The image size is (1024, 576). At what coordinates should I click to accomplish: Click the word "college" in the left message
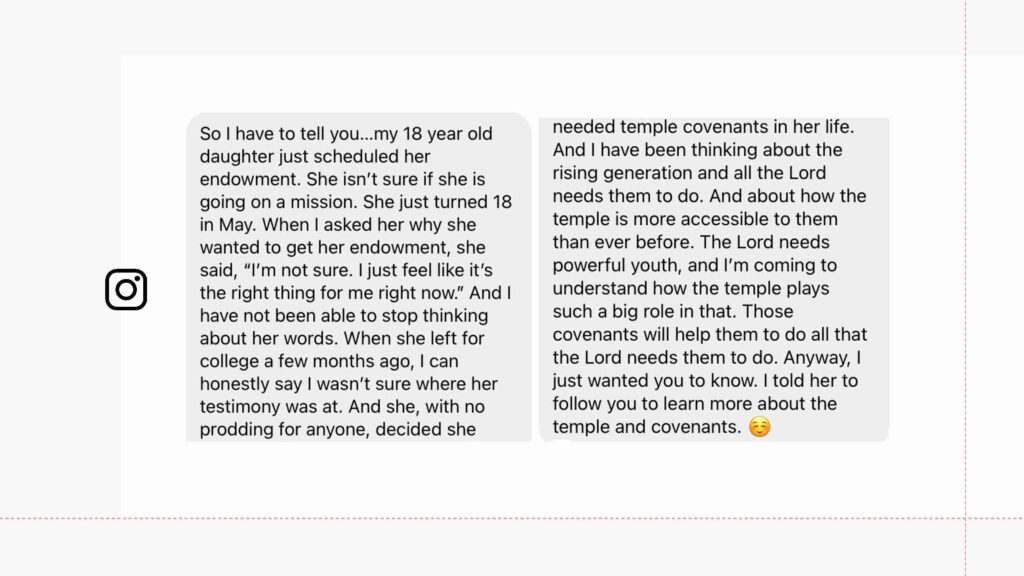[x=229, y=361]
